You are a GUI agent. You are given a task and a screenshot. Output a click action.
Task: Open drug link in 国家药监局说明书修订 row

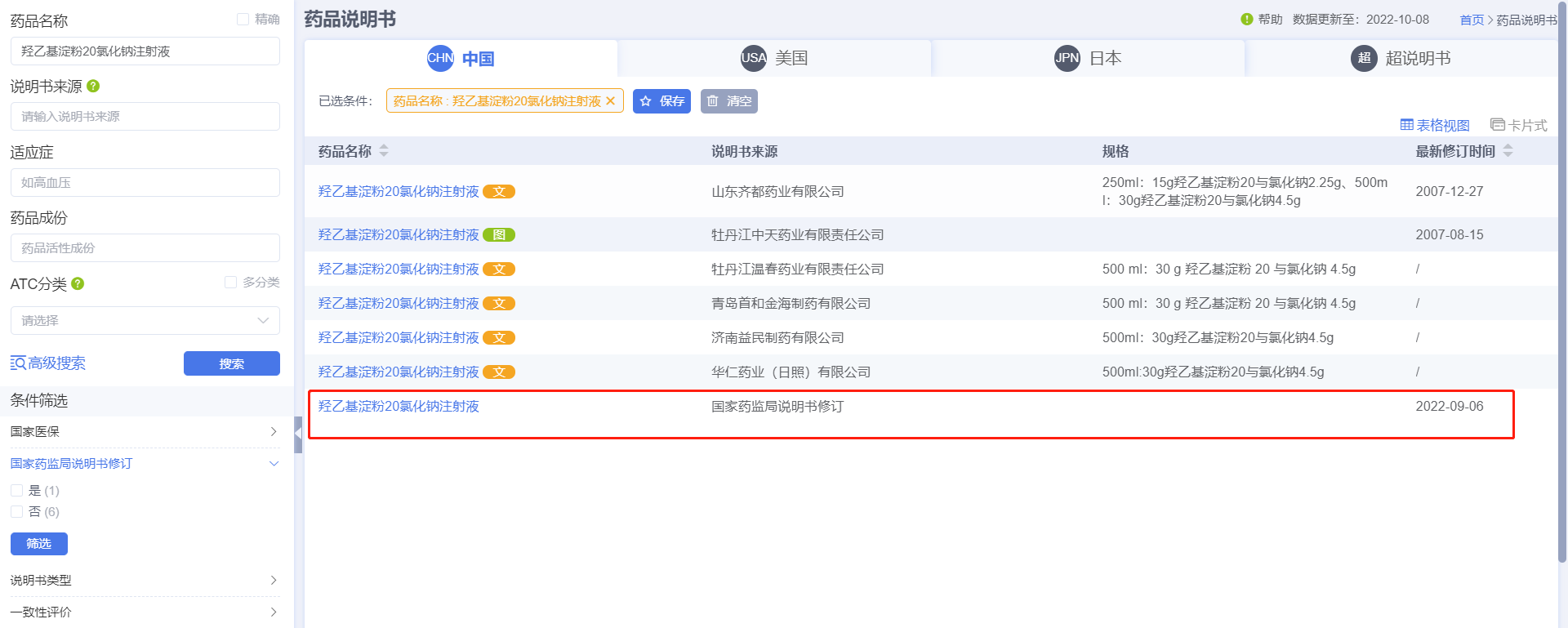399,406
